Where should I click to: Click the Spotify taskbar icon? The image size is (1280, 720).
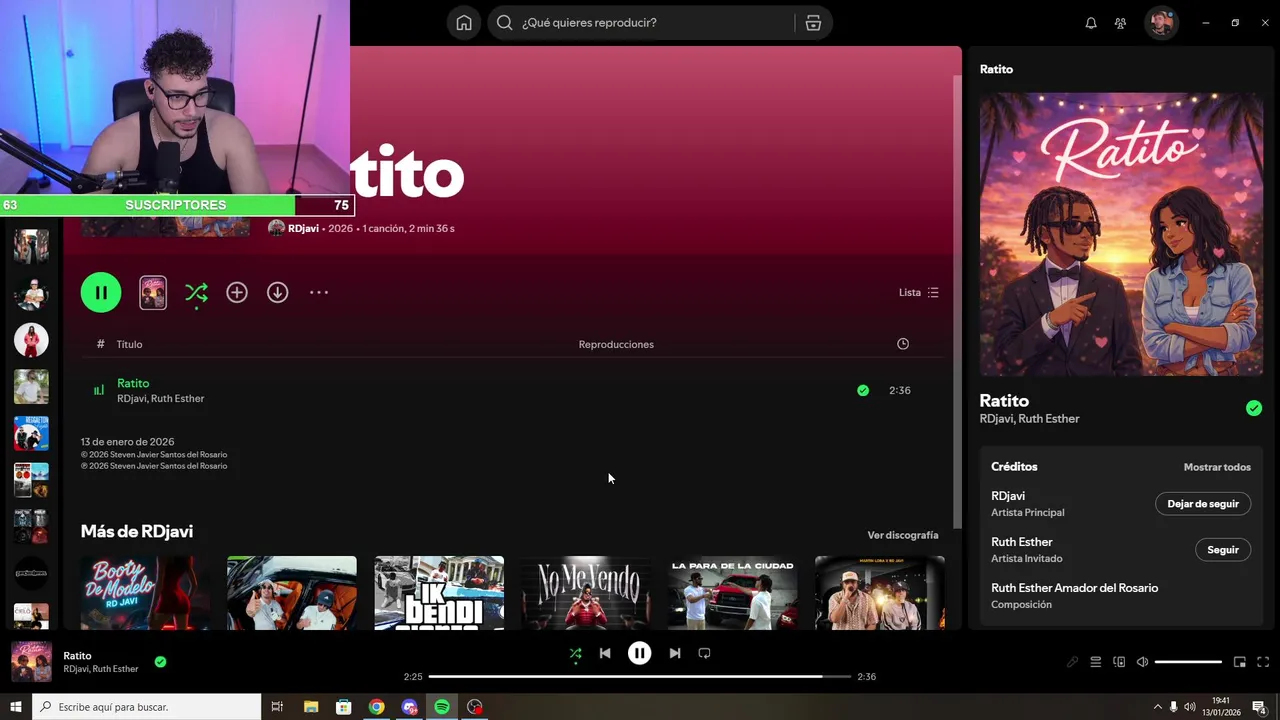point(442,707)
